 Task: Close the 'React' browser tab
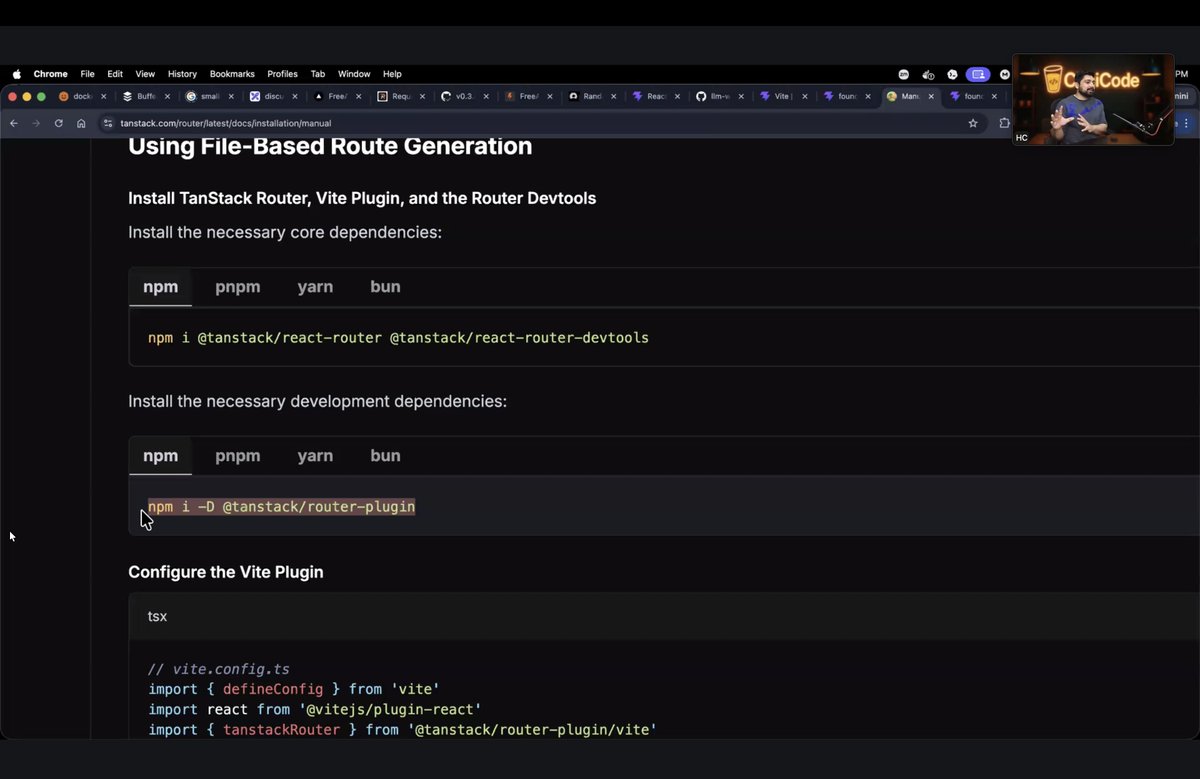click(x=677, y=97)
